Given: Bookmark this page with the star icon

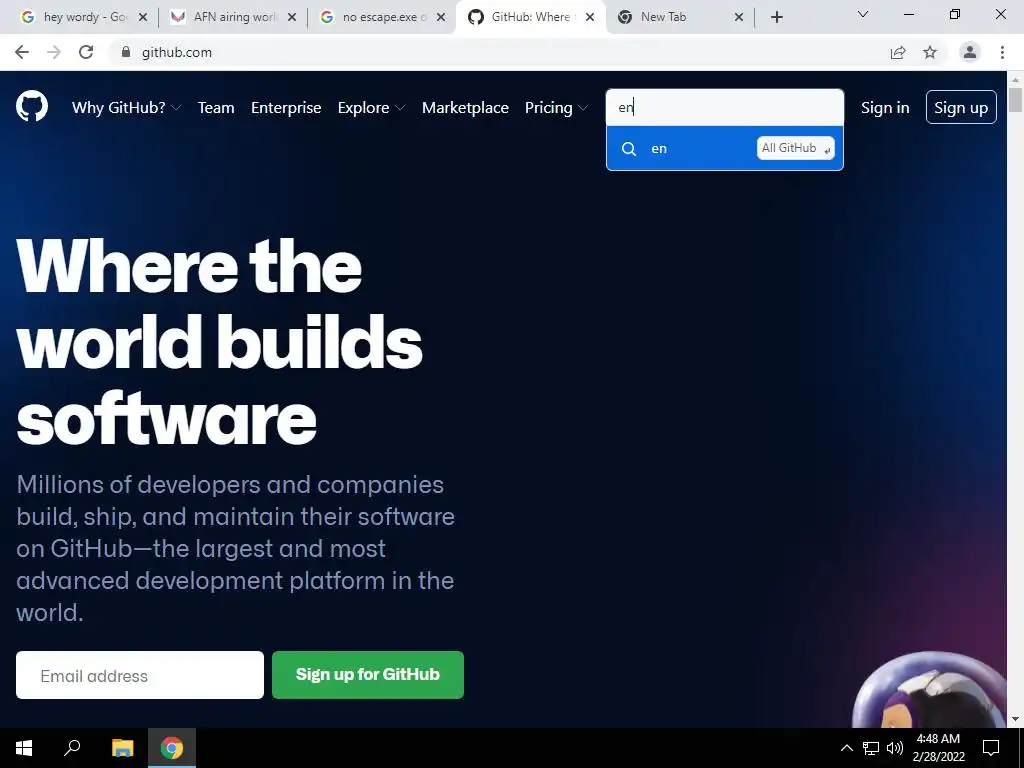Looking at the screenshot, I should pyautogui.click(x=930, y=52).
